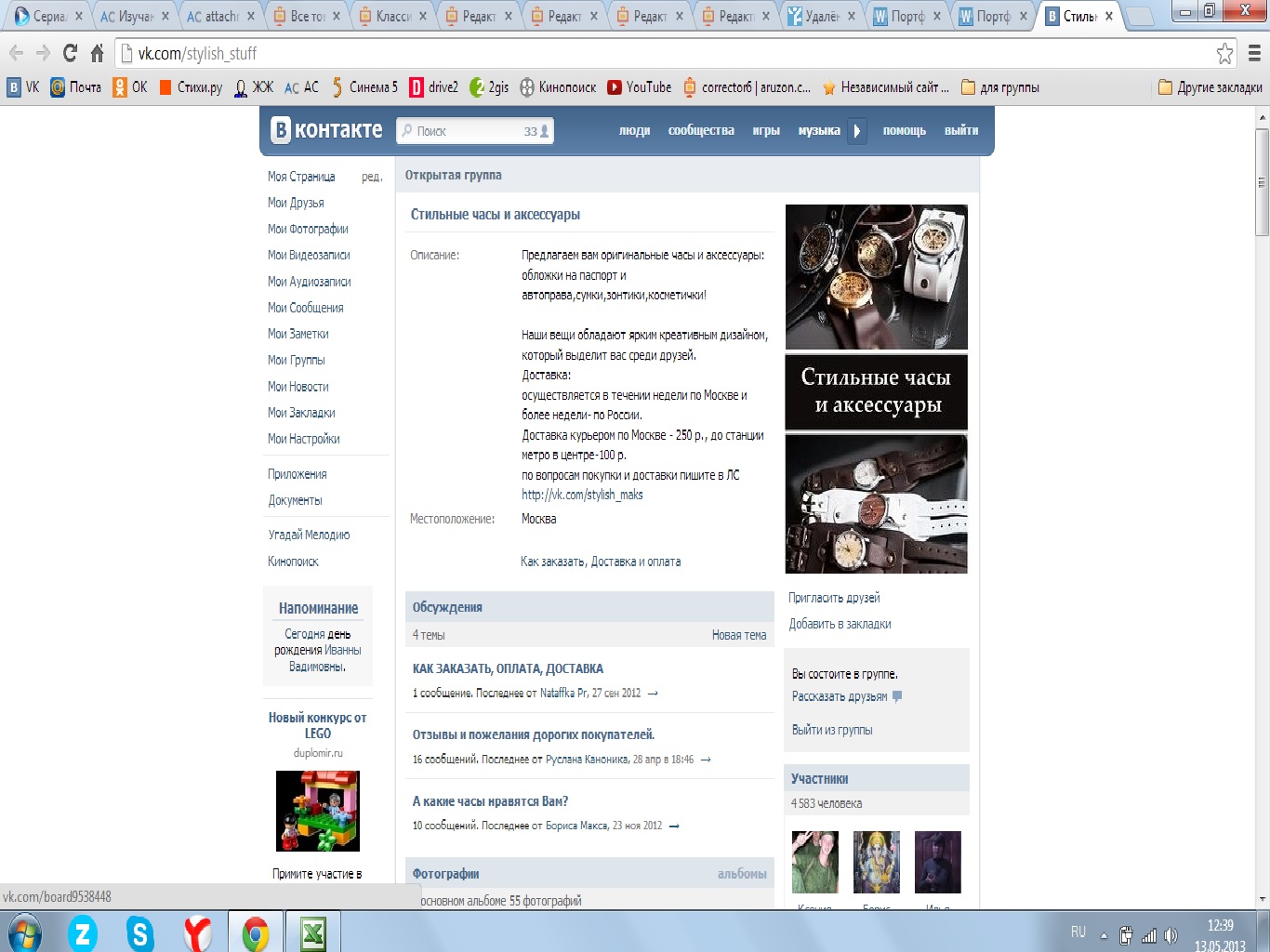
Task: Click the Chrome back arrow
Action: tap(16, 53)
